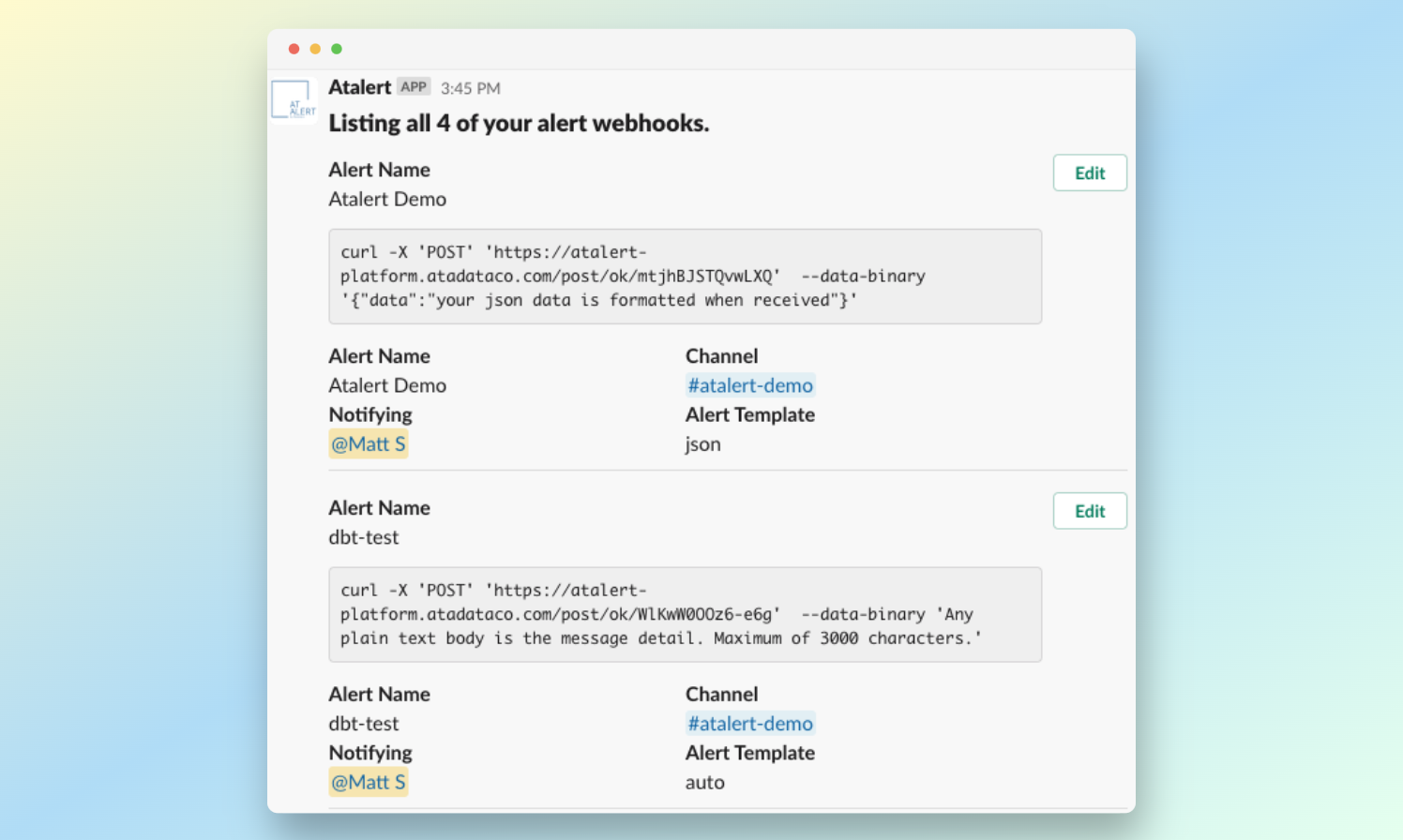Click the 'auto' alert template value
The width and height of the screenshot is (1403, 840).
click(x=705, y=783)
